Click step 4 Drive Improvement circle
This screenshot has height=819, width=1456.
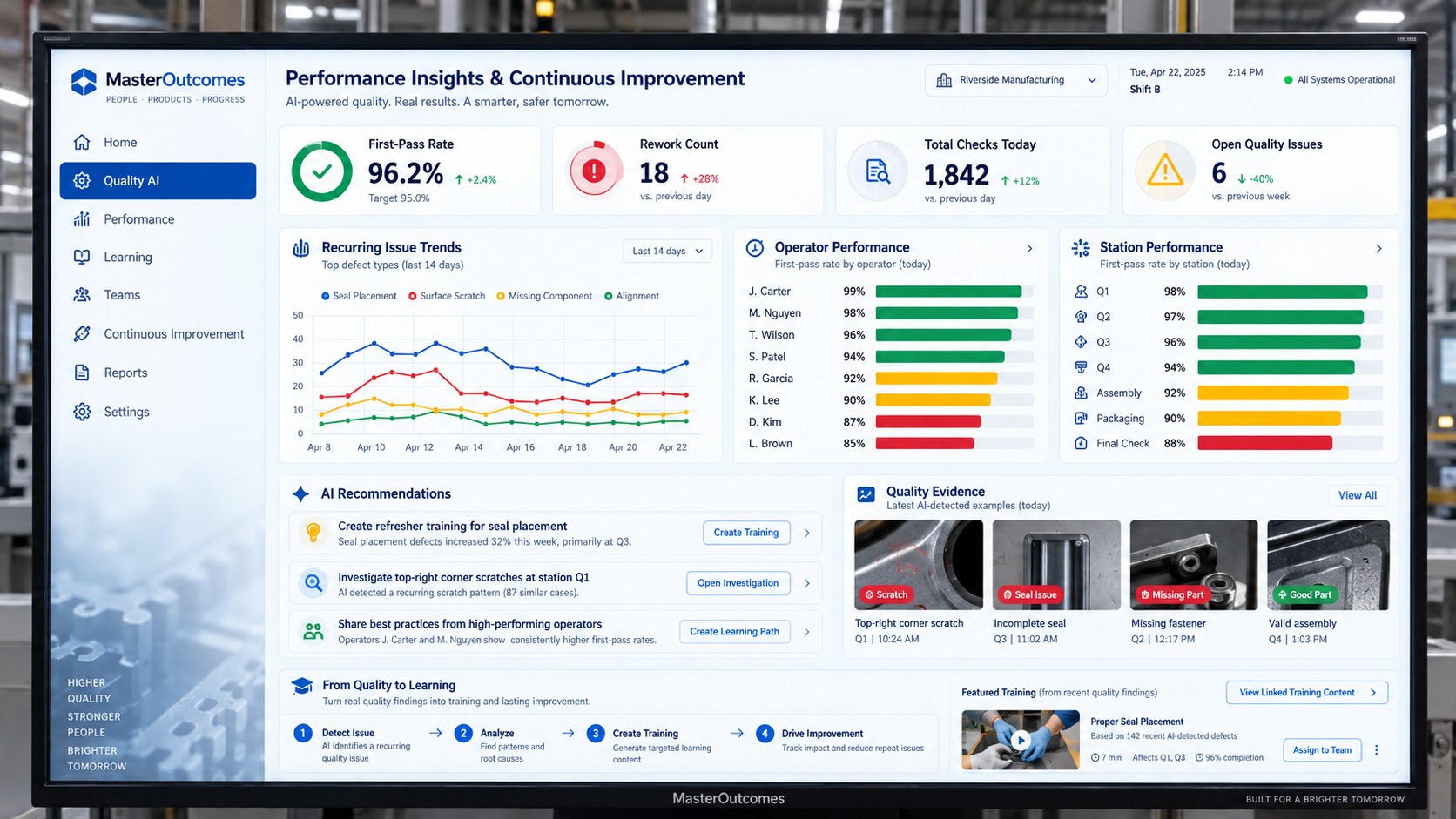click(x=765, y=734)
